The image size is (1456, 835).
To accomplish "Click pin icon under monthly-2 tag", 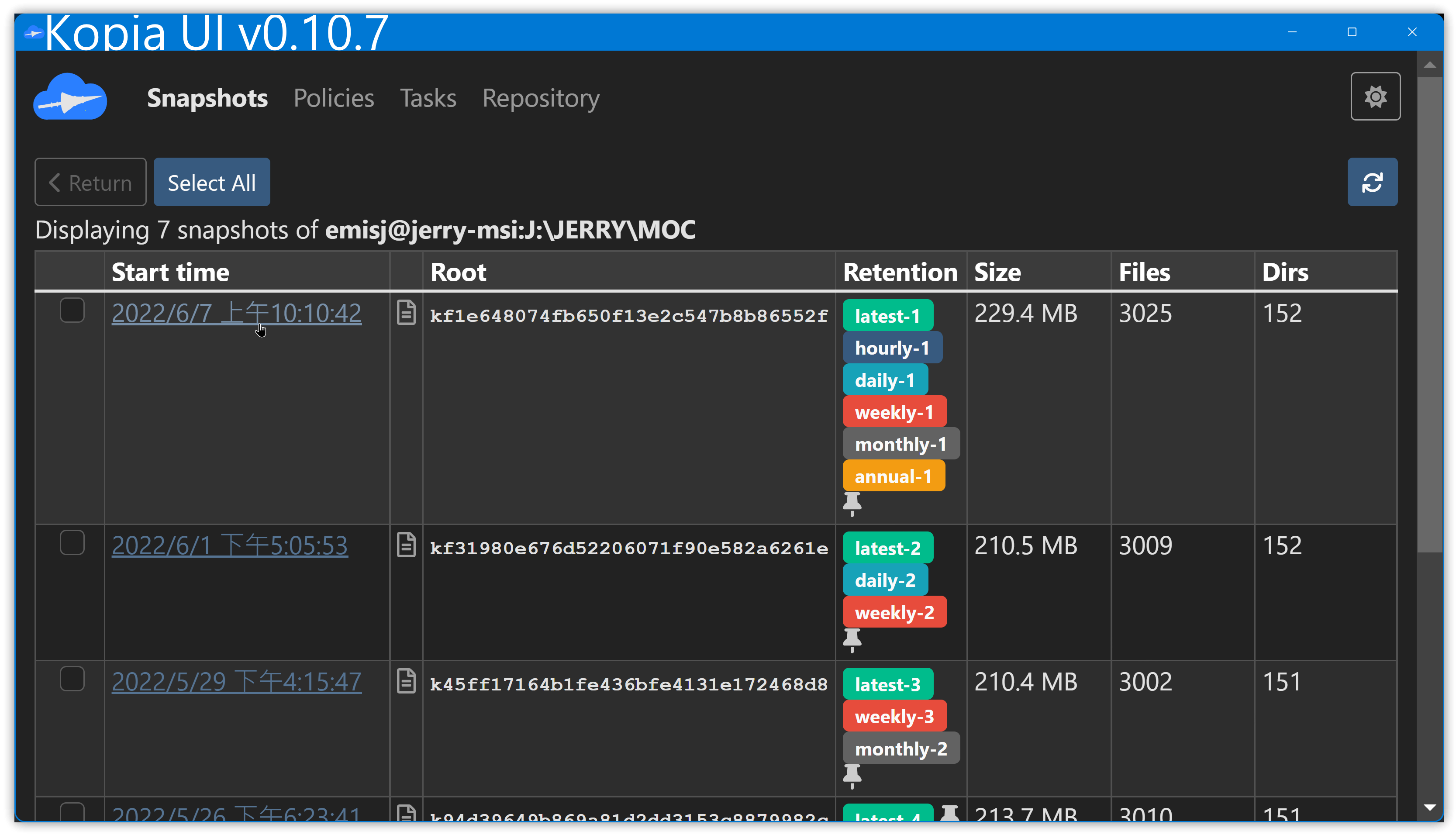I will (852, 775).
